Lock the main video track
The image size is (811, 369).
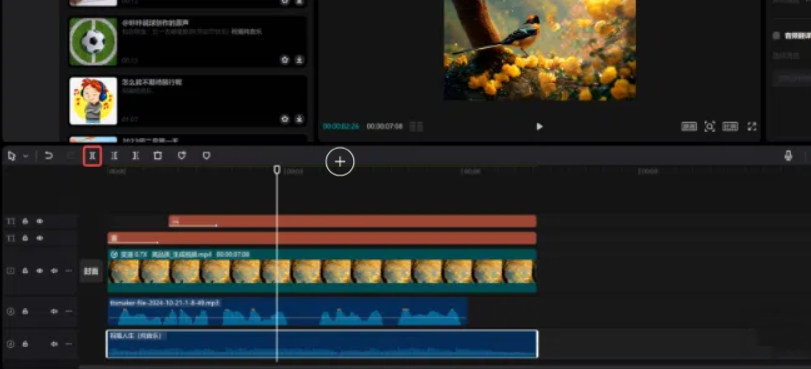tap(25, 271)
